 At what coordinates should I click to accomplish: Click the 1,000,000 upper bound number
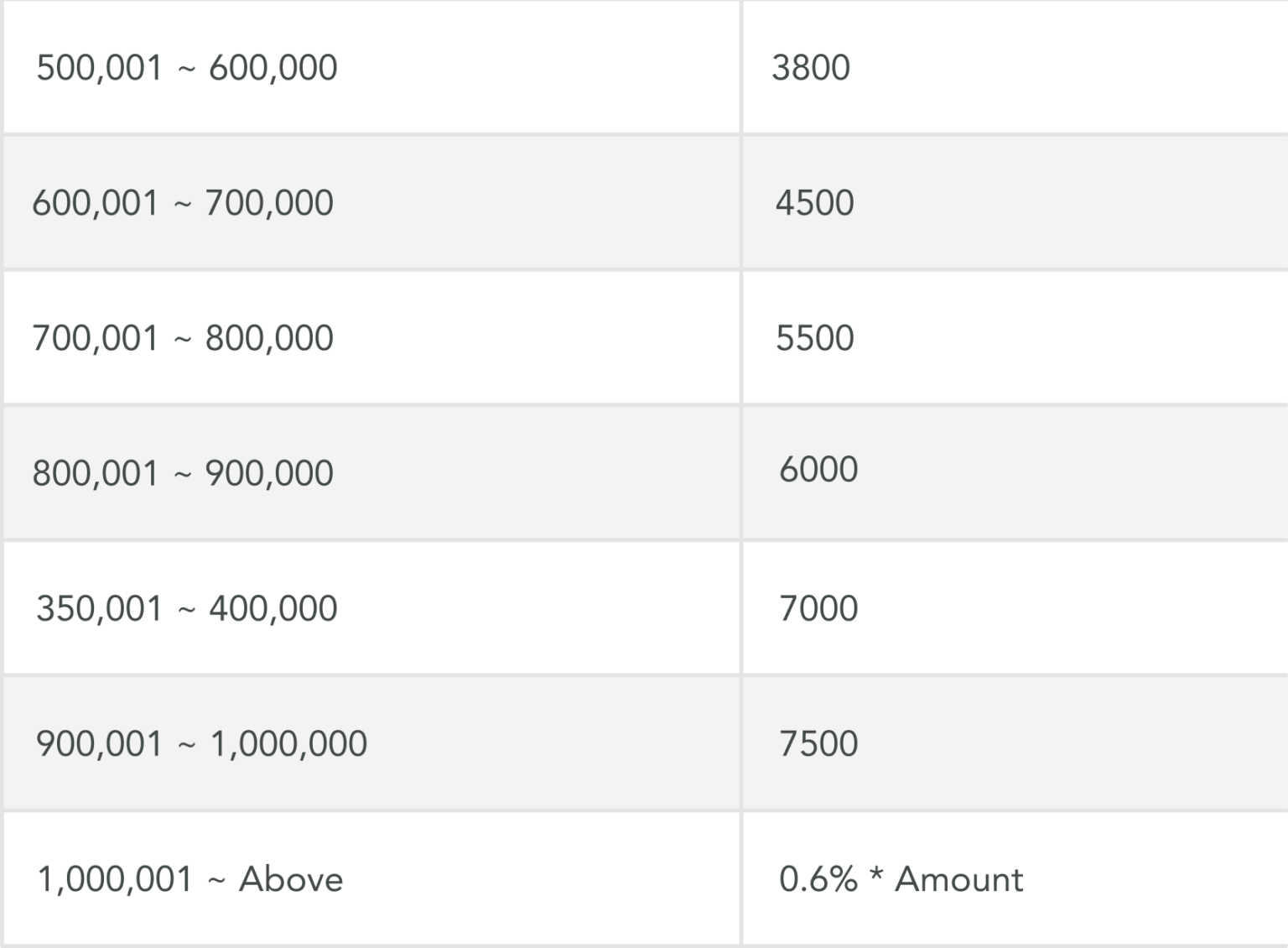288,743
